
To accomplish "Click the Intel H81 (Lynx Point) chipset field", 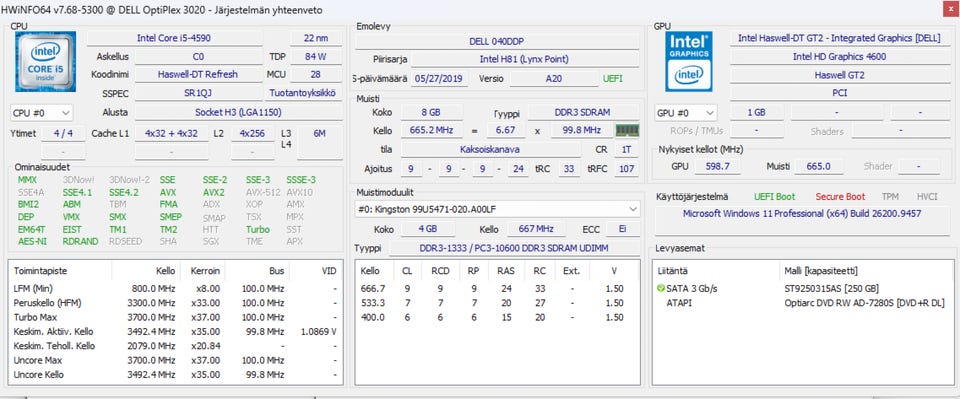I will click(524, 59).
